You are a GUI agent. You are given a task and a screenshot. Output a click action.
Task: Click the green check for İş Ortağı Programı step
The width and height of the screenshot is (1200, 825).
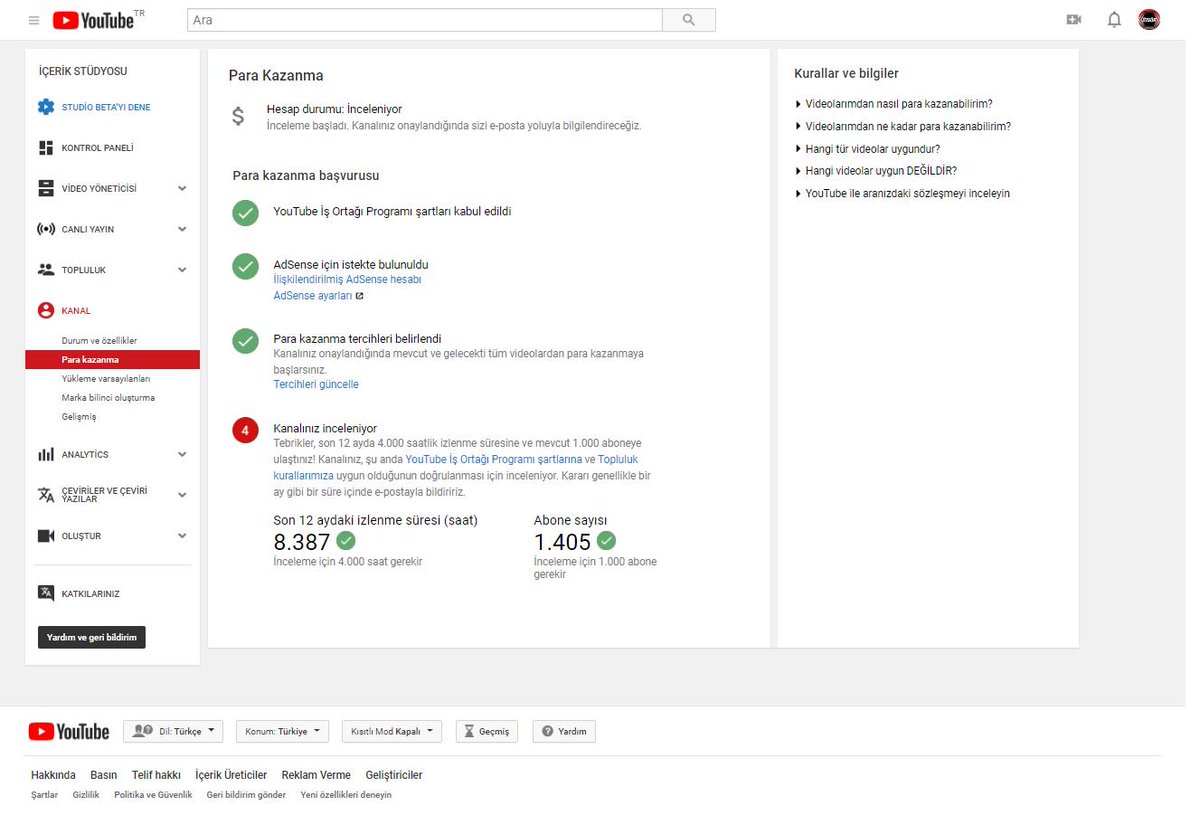pos(245,213)
